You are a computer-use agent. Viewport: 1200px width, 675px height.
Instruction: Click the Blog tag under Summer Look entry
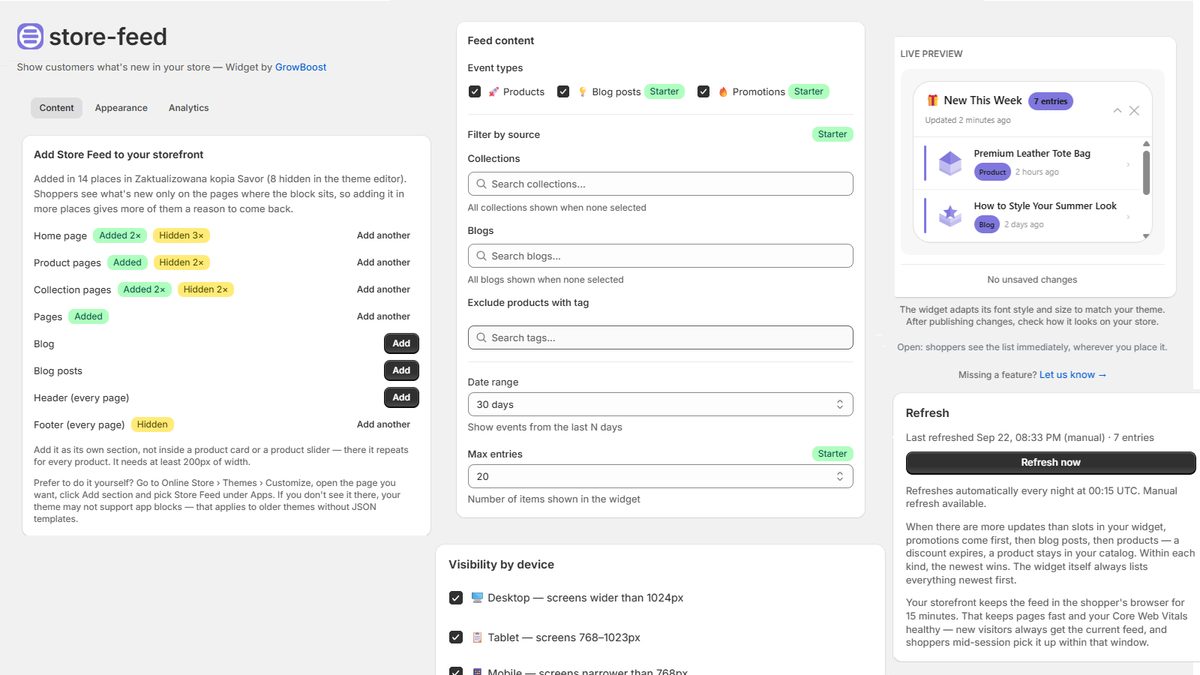[x=987, y=225]
